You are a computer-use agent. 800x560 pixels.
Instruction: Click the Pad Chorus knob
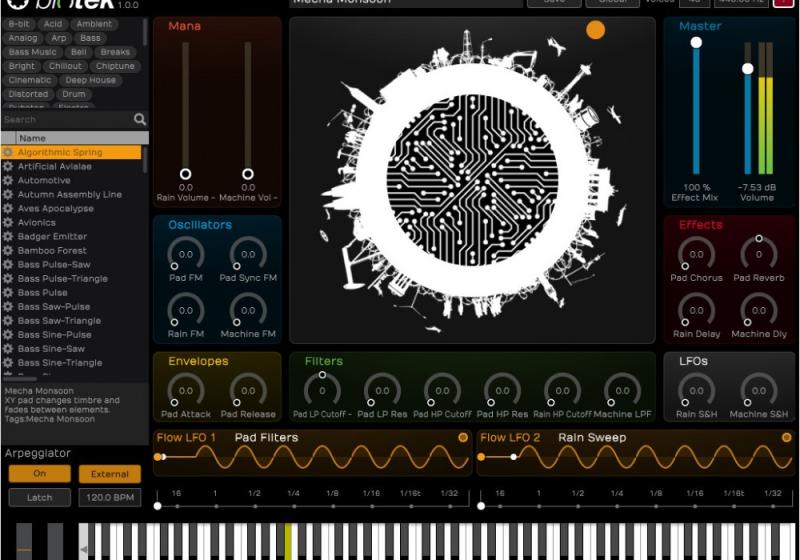(696, 254)
